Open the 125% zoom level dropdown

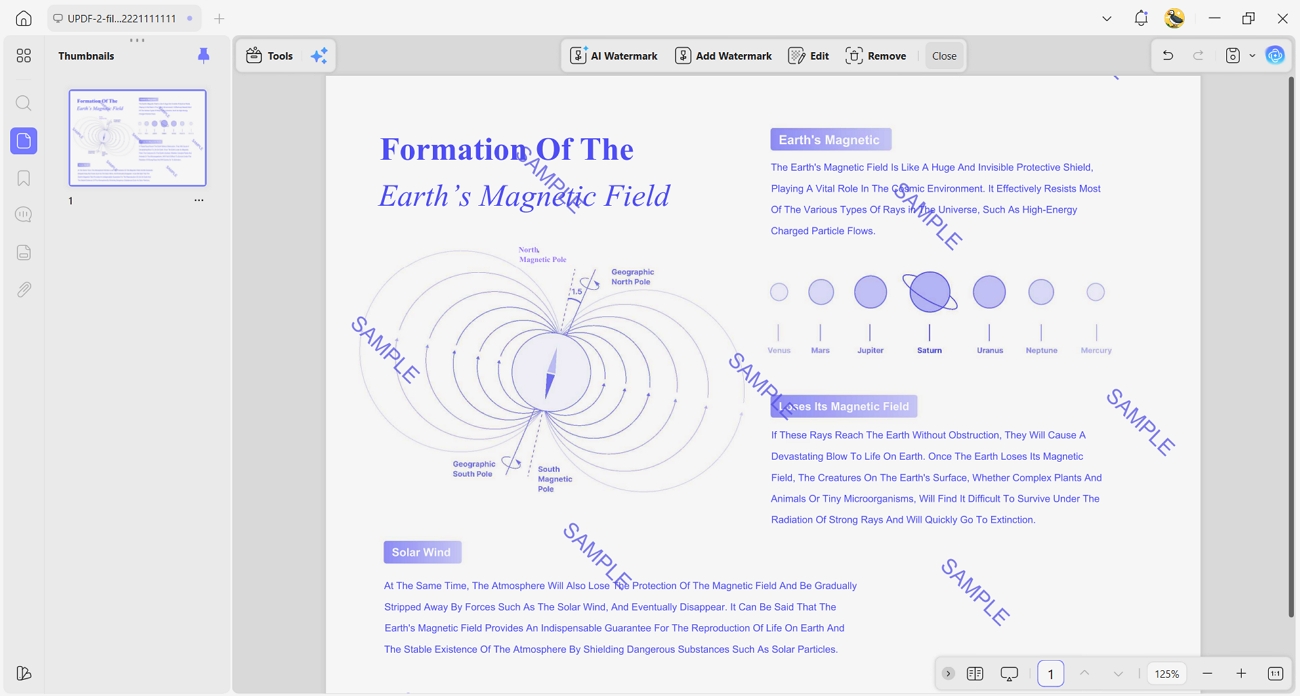(x=1167, y=674)
